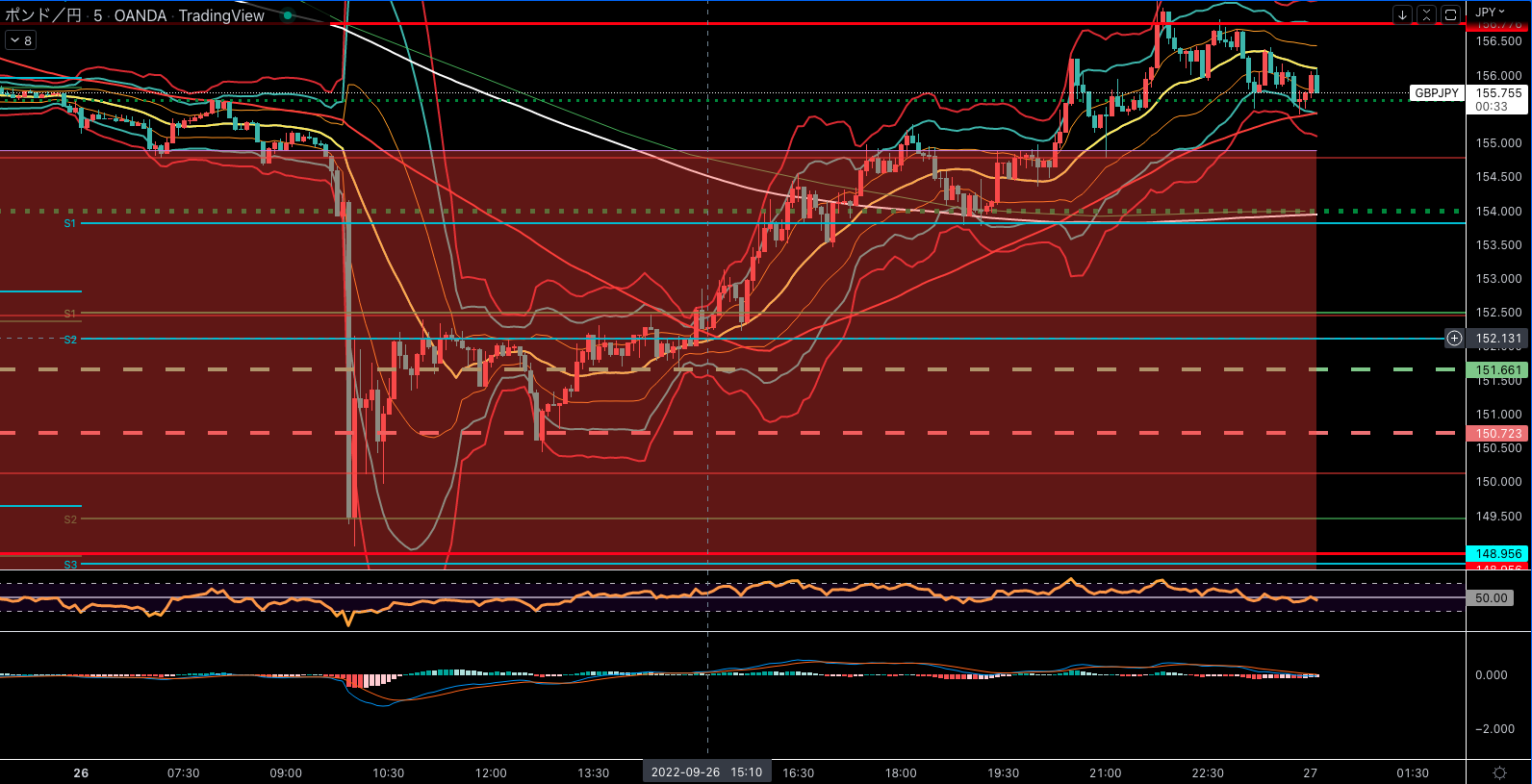Click the collapse pane button with inward chevrons

coord(1426,14)
